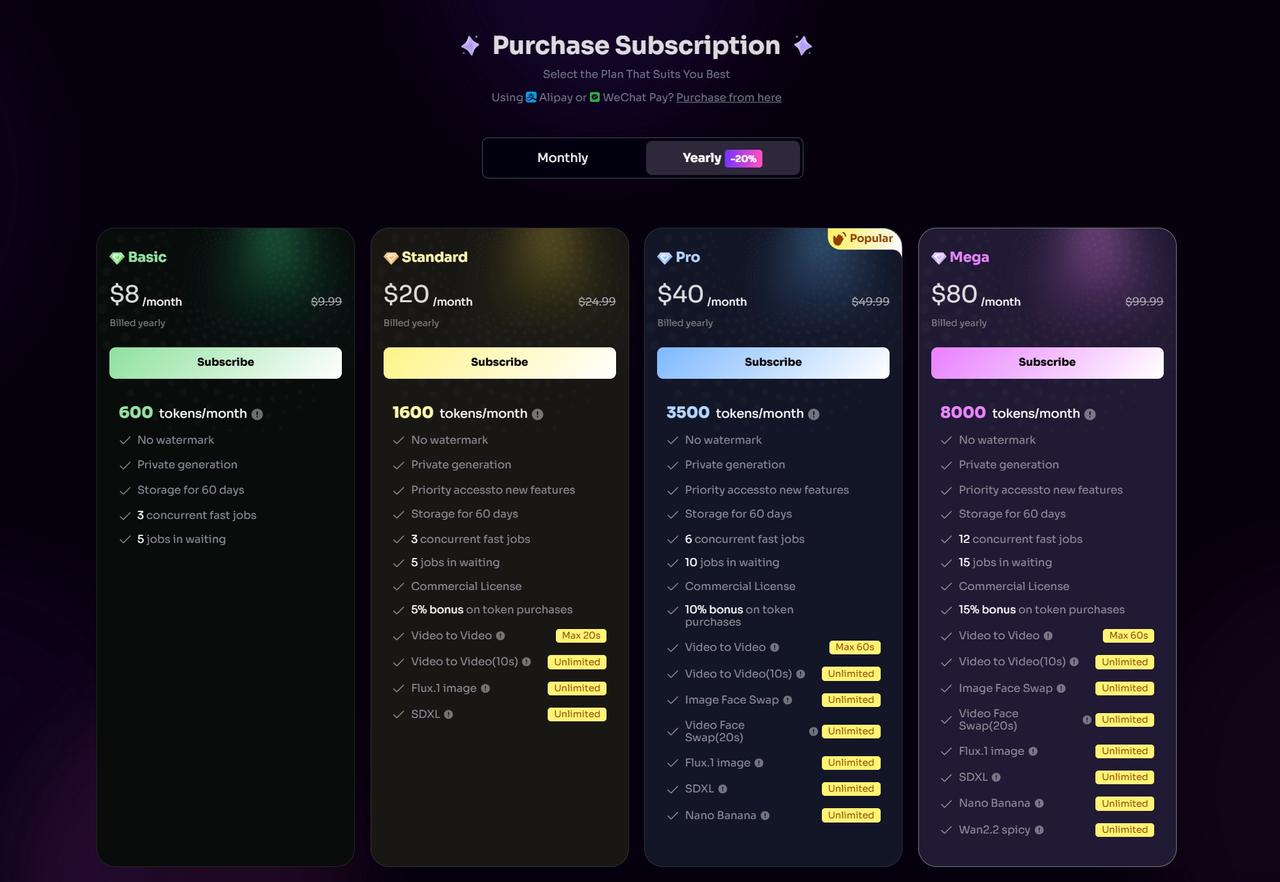Open the "Purchase from here" link
The width and height of the screenshot is (1280, 882).
tap(728, 98)
